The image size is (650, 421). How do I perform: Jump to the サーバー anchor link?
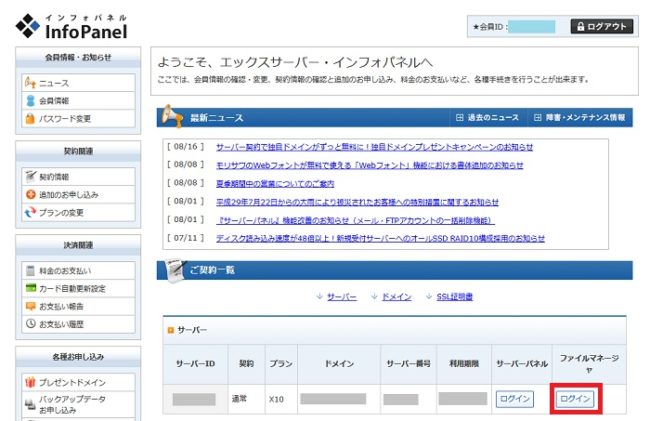(x=342, y=297)
